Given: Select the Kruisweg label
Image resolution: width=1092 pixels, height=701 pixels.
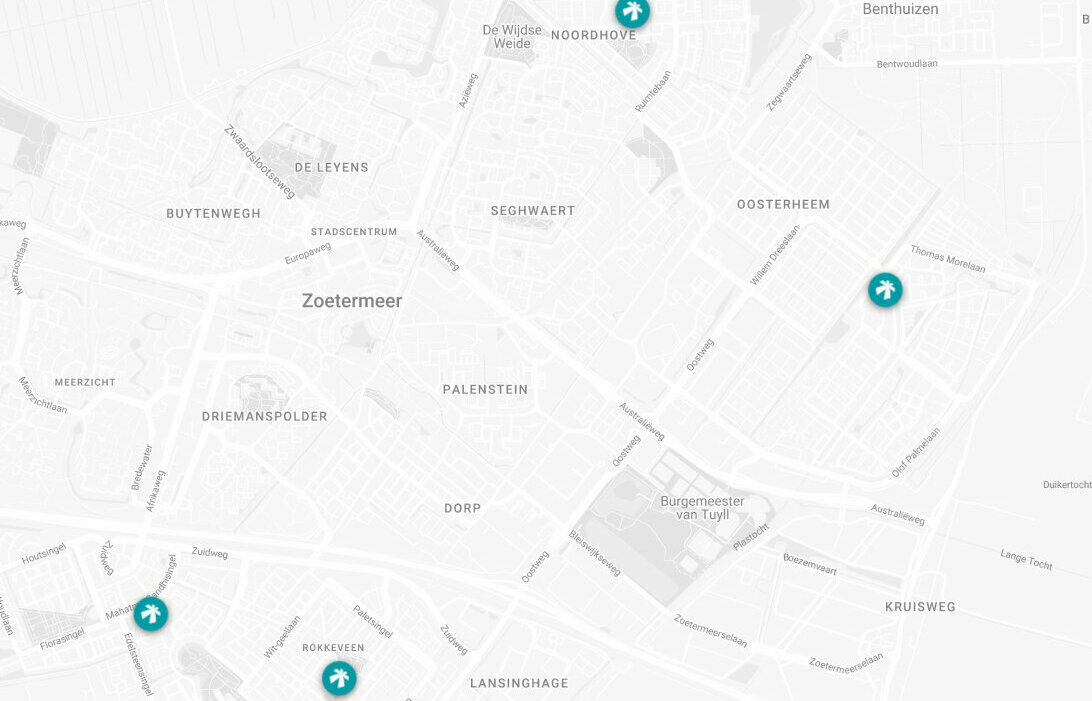Looking at the screenshot, I should pyautogui.click(x=920, y=607).
